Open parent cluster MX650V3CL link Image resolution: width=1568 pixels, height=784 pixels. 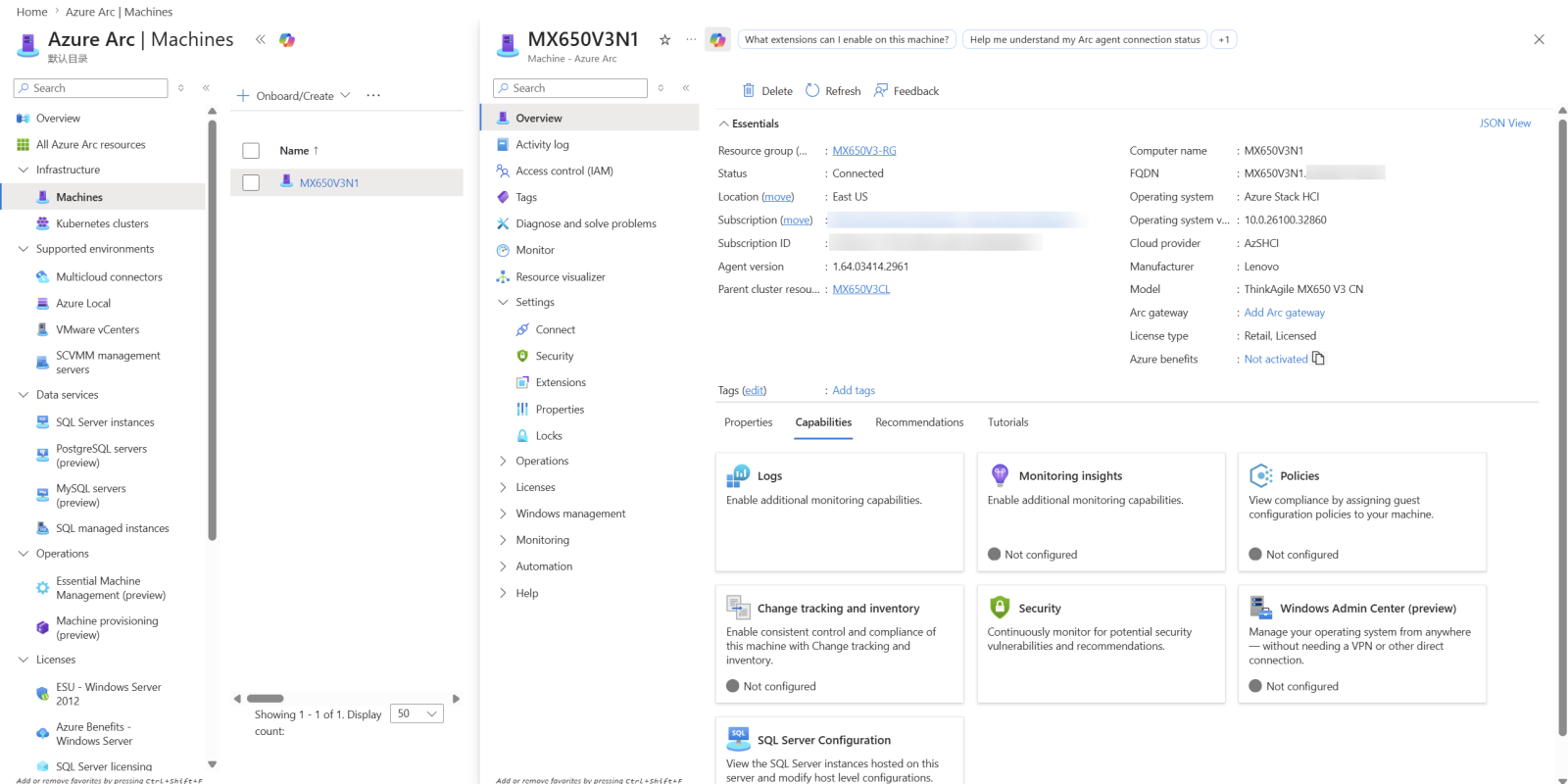coord(861,289)
